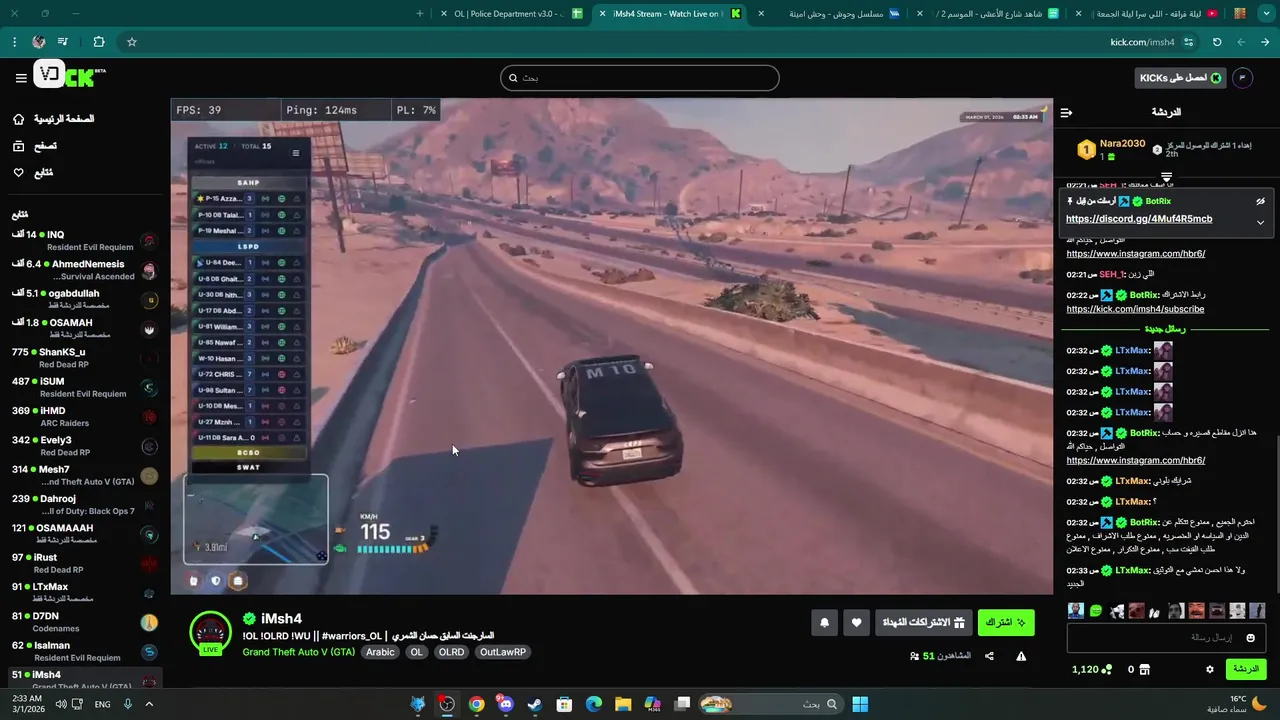This screenshot has height=720, width=1280.
Task: Open the Home page sidebar icon
Action: [18, 119]
